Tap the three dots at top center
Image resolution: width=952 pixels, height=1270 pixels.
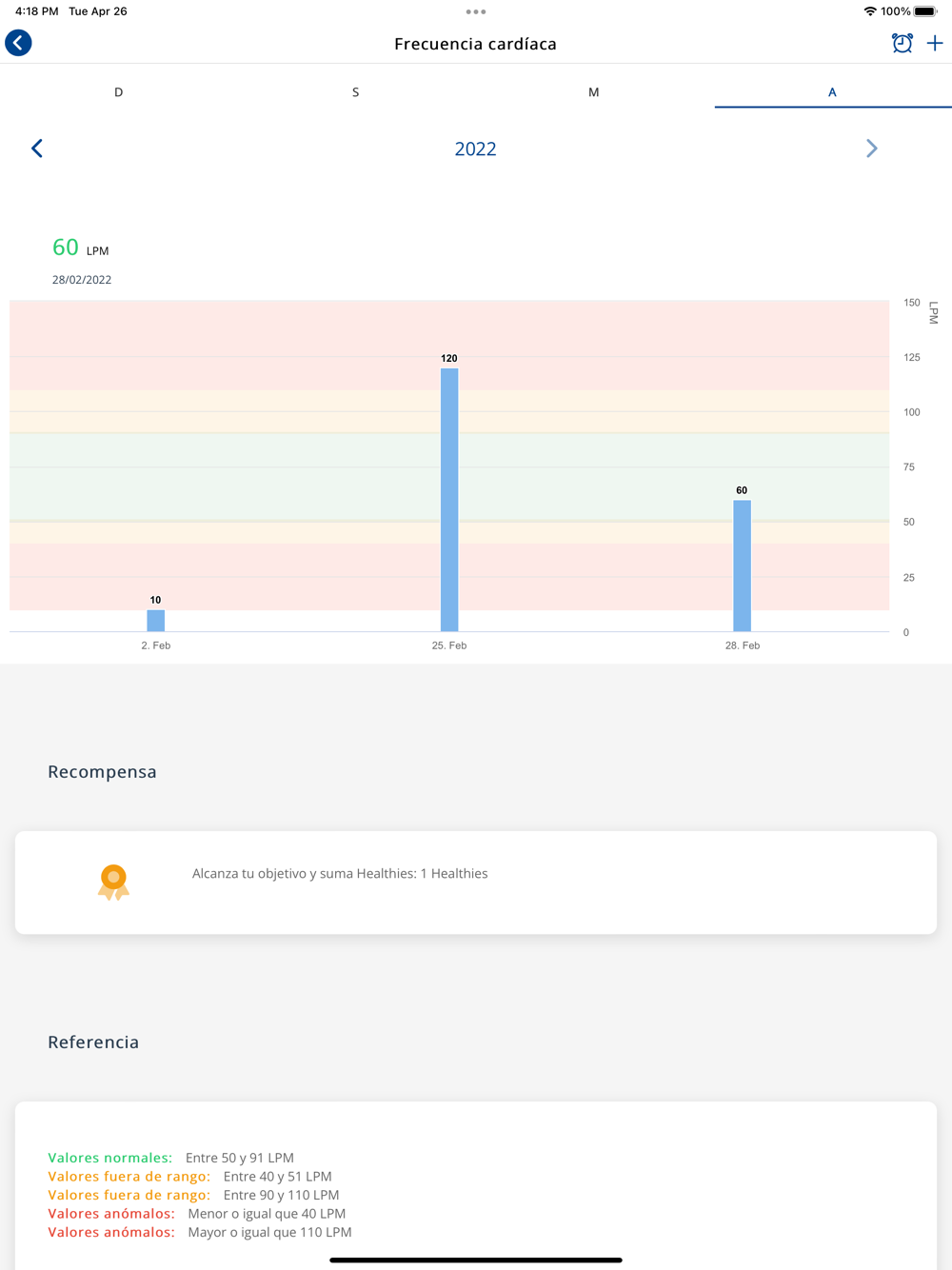476,11
